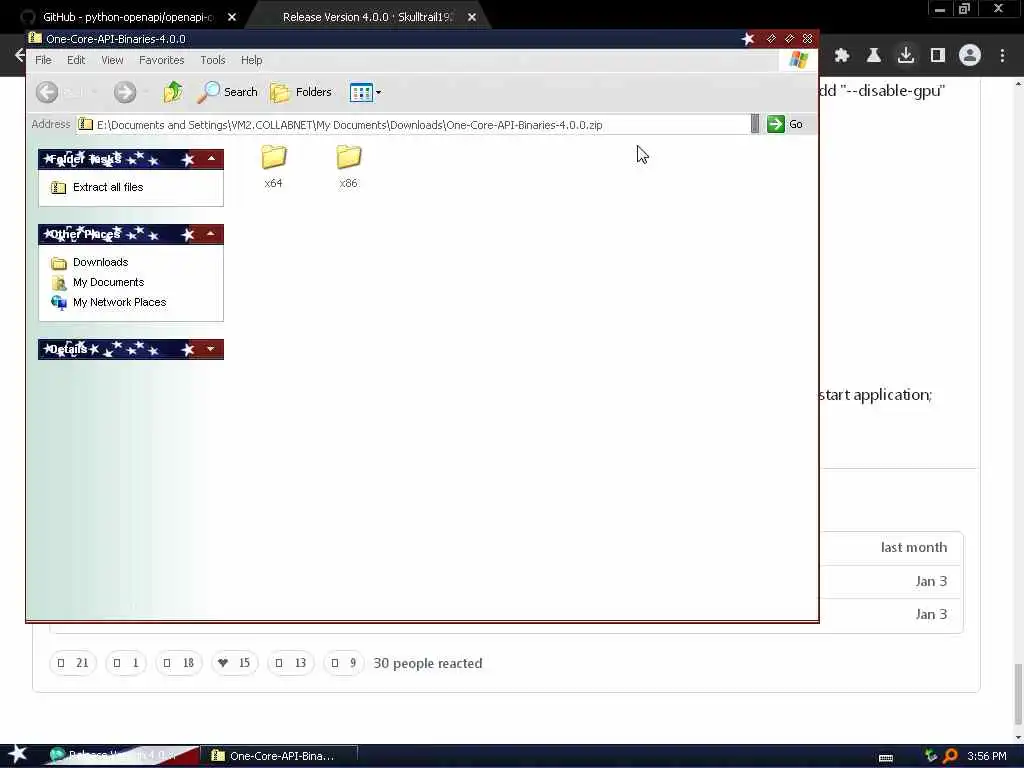Image resolution: width=1024 pixels, height=768 pixels.
Task: Switch to Release Version taskbar button
Action: pyautogui.click(x=122, y=756)
